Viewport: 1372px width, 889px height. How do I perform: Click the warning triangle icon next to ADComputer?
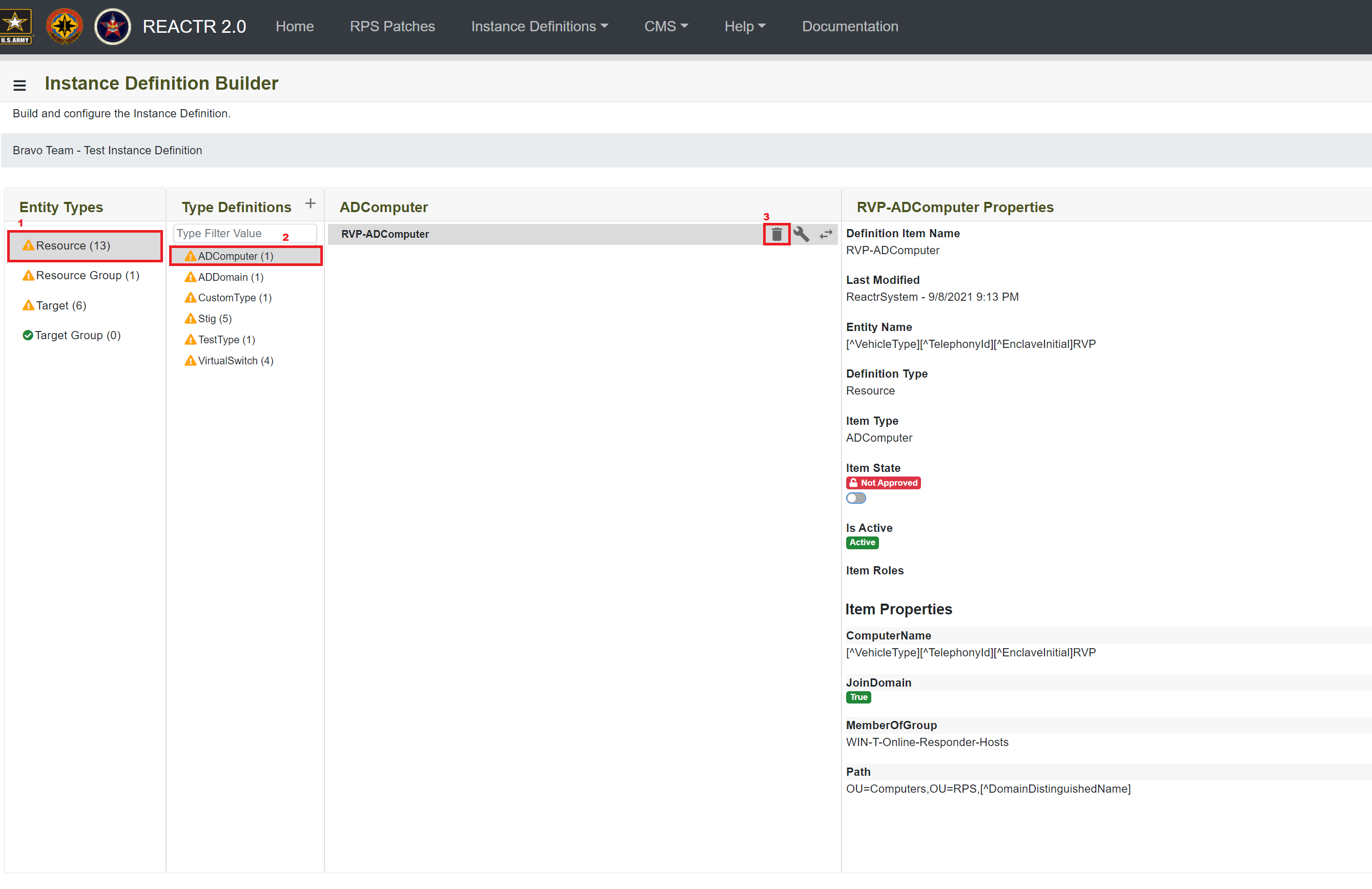click(x=189, y=256)
